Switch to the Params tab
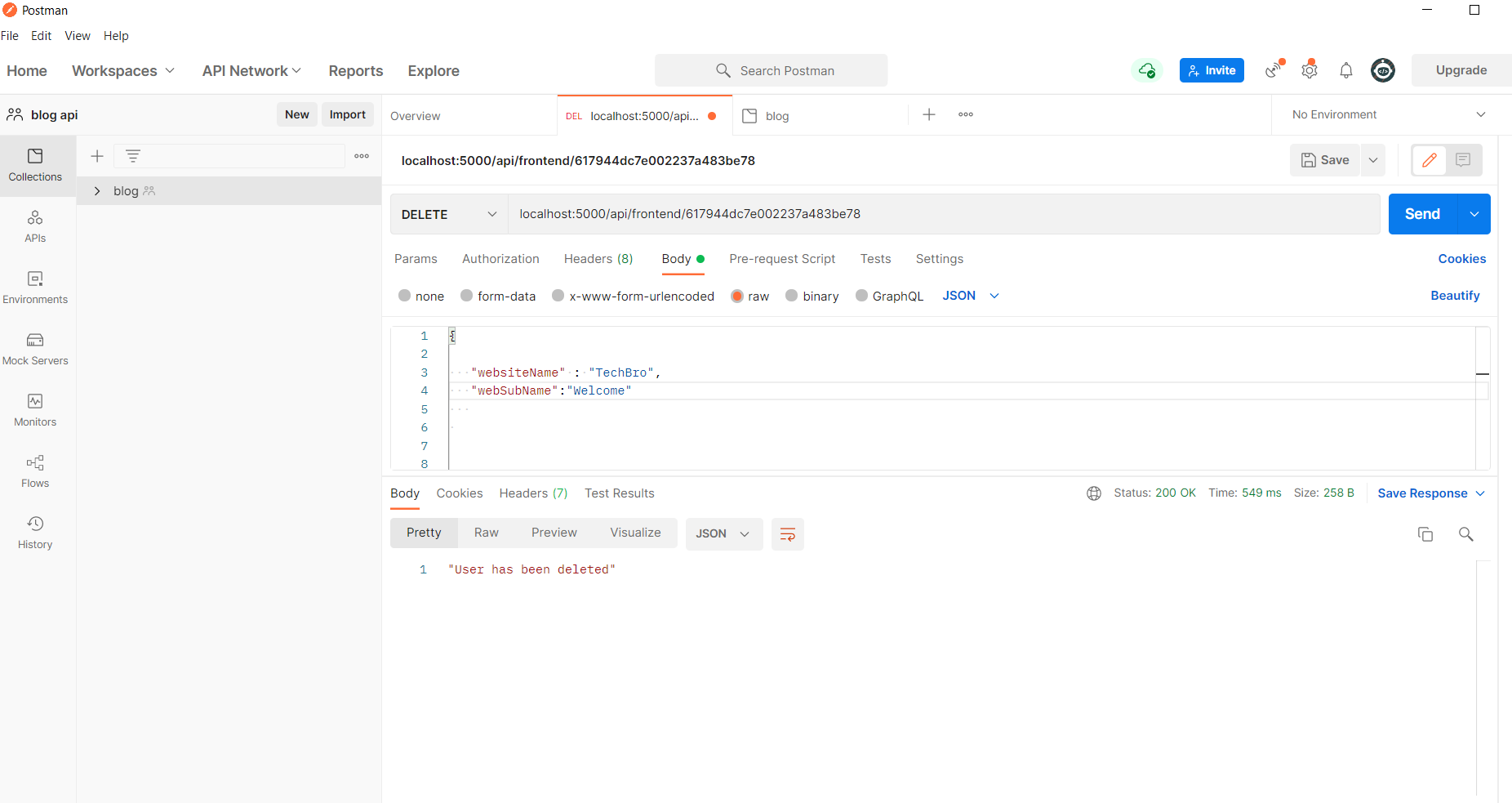This screenshot has height=803, width=1512. coord(416,259)
